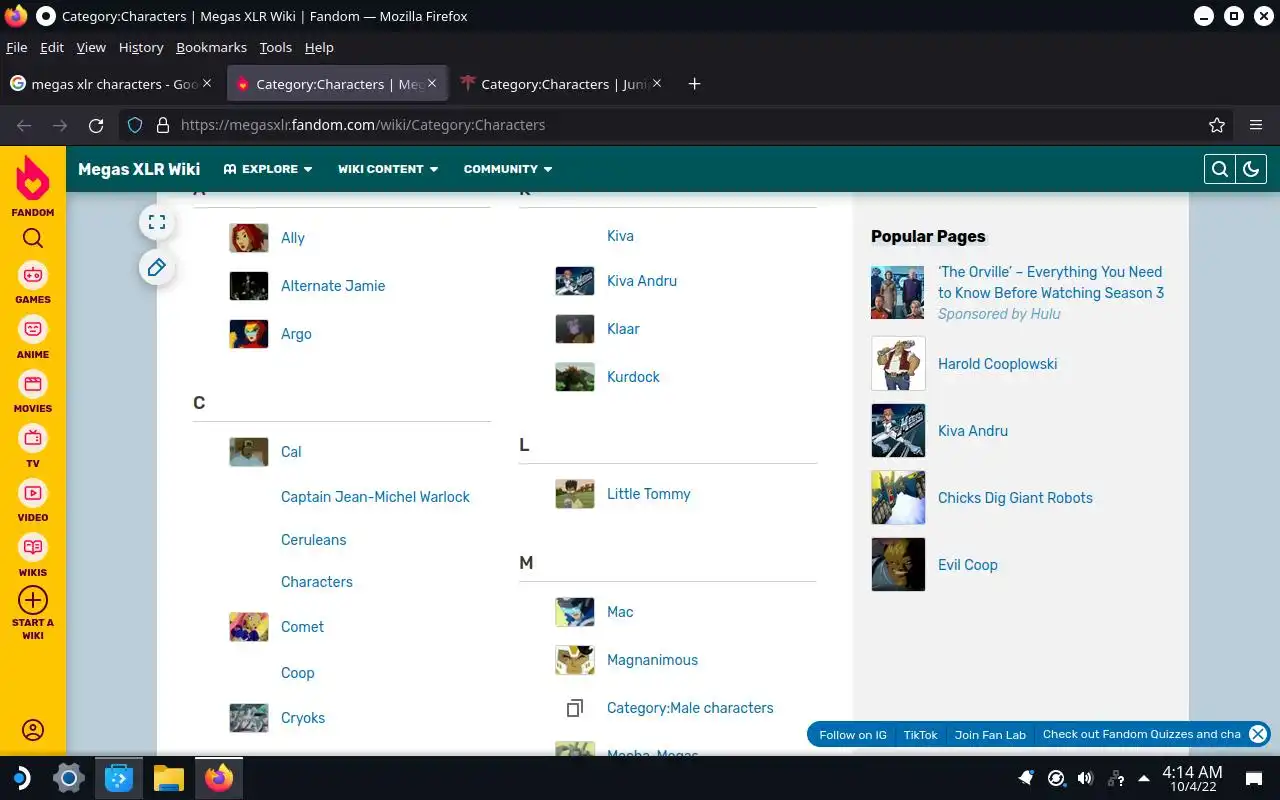Show hidden system tray icons
Screen dimensions: 1280x800
pyautogui.click(x=1144, y=778)
